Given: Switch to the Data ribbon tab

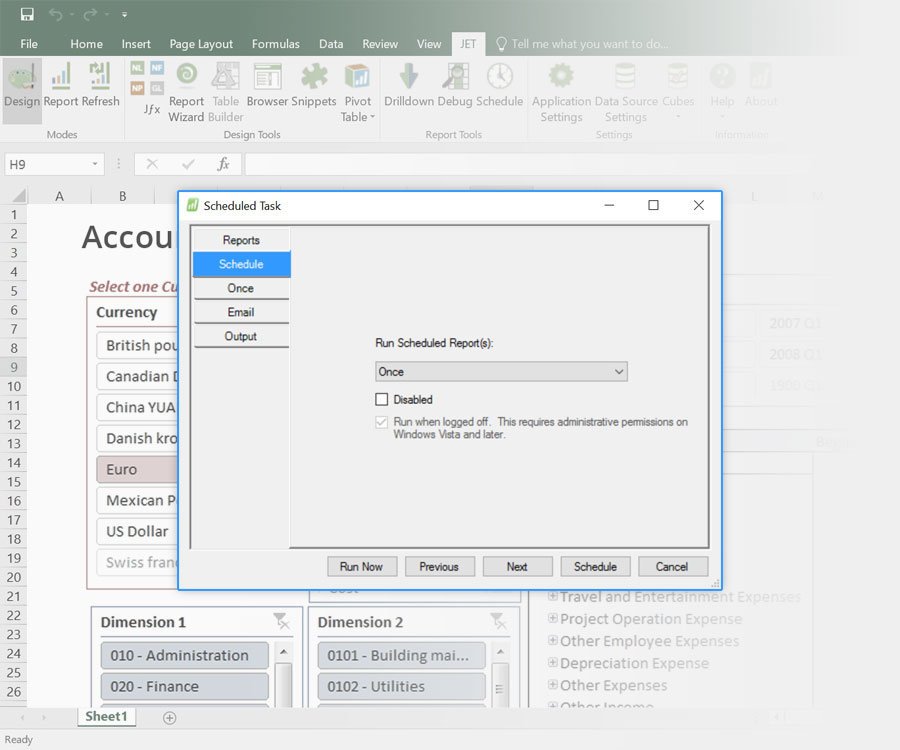Looking at the screenshot, I should (x=331, y=44).
